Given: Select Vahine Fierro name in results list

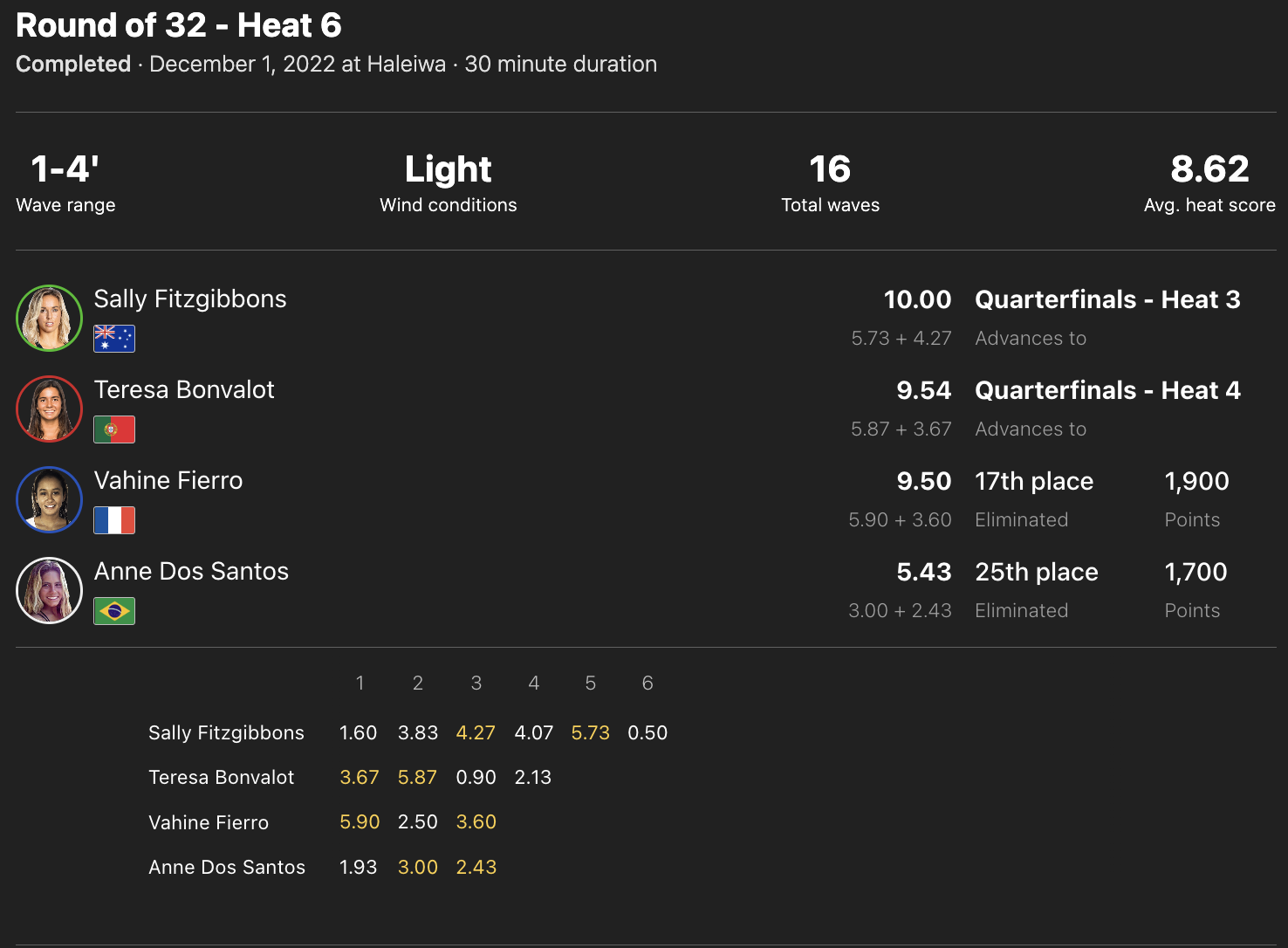Looking at the screenshot, I should (168, 481).
